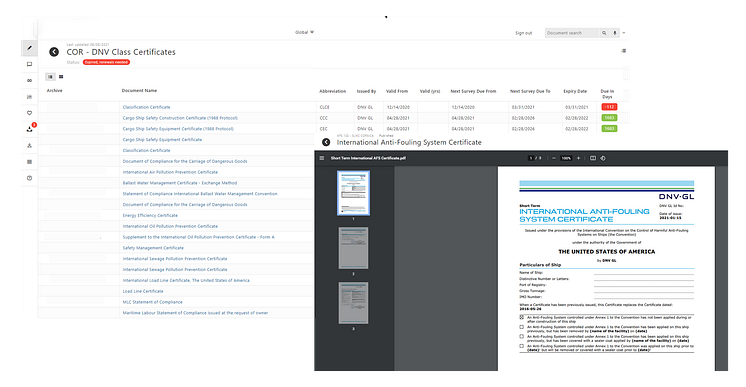Open the infinity link icon in sidebar
This screenshot has width=746, height=387.
point(29,80)
